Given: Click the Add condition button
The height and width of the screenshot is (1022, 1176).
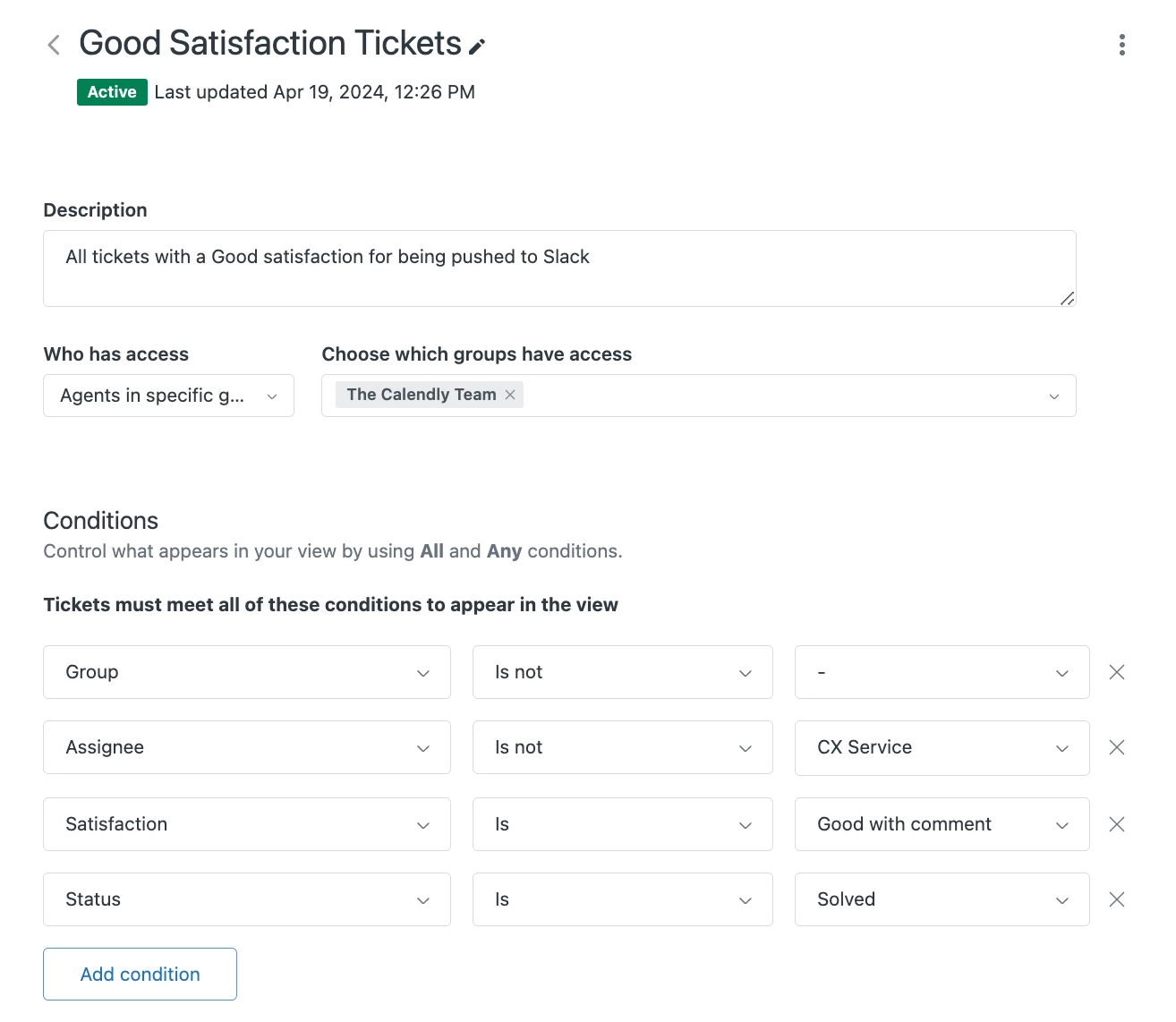Looking at the screenshot, I should pos(140,974).
